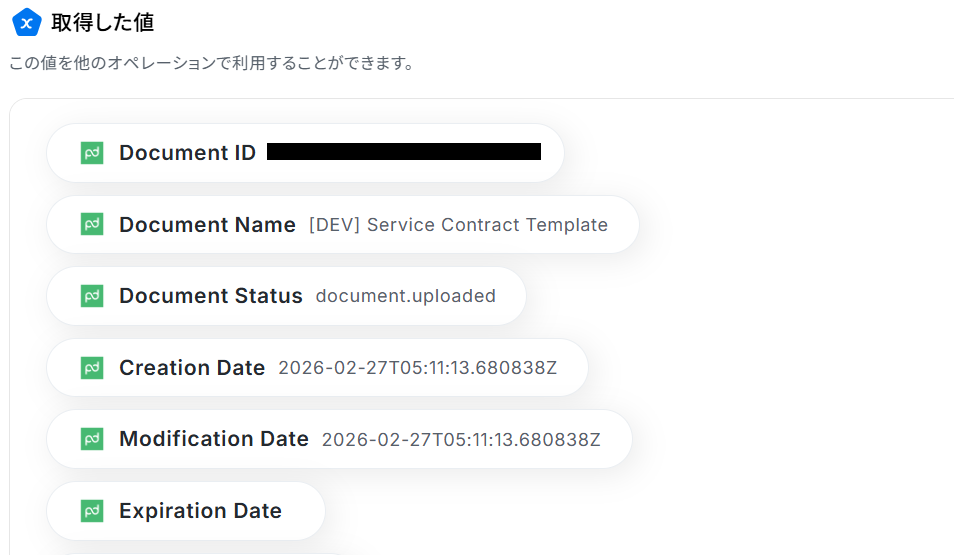Choose the Expiration Date label
This screenshot has height=555, width=954.
click(x=200, y=511)
